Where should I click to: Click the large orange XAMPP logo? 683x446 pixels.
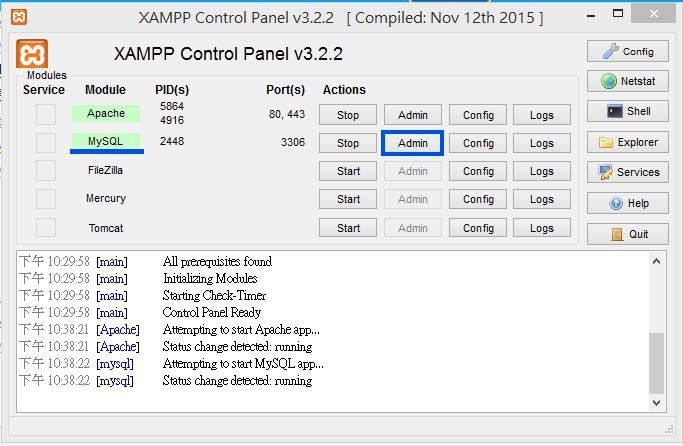(32, 54)
